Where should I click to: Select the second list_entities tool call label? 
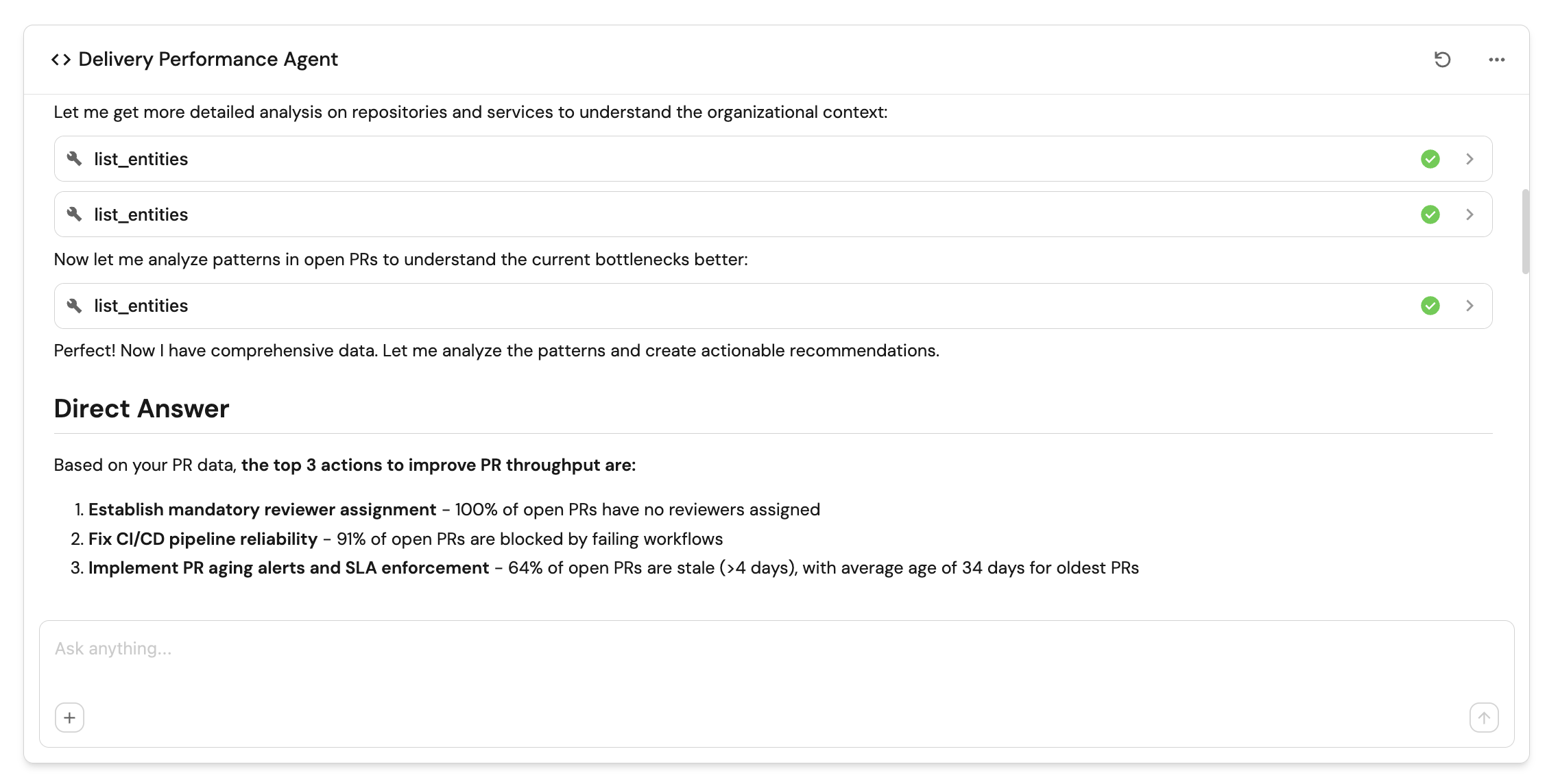point(141,215)
